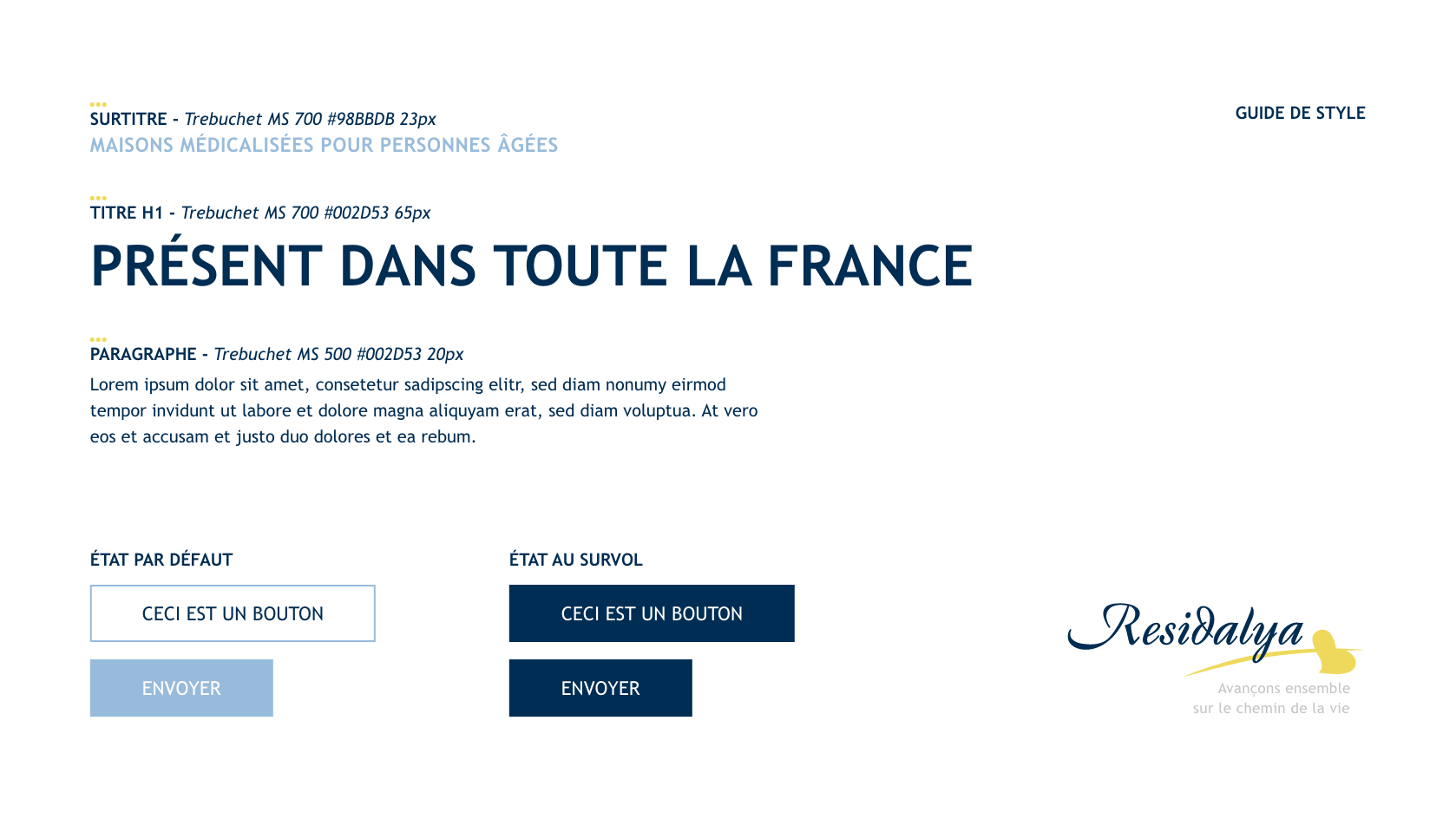The width and height of the screenshot is (1456, 819).
Task: Click the dark navy ENVOYER button
Action: point(600,688)
